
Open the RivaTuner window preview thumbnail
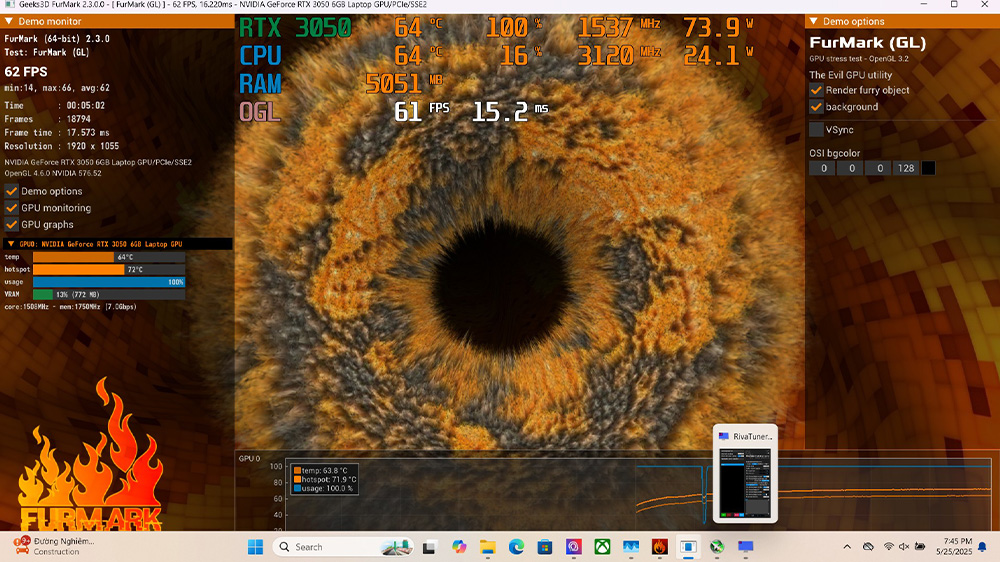[745, 482]
